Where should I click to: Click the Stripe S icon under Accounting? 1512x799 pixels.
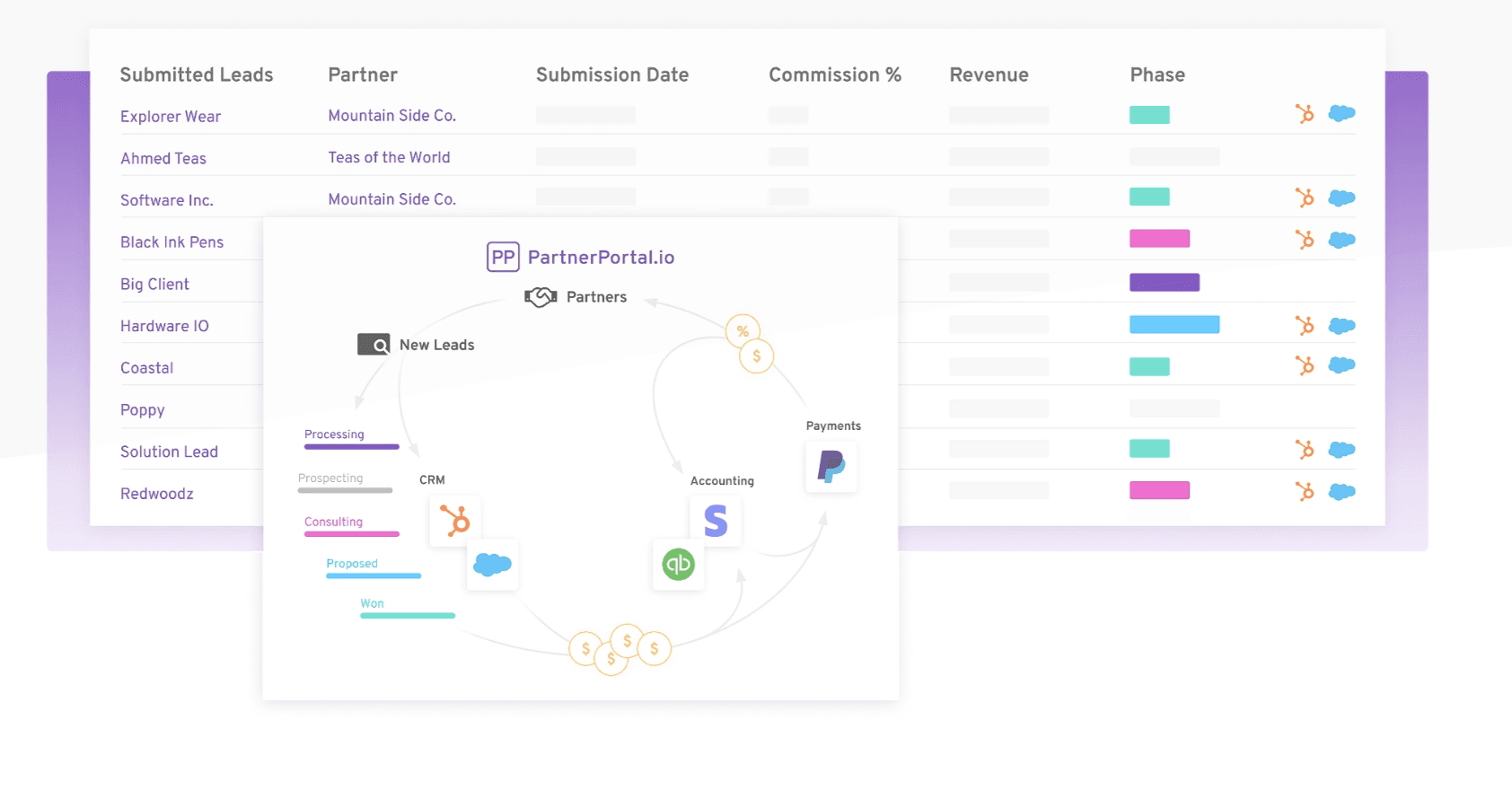pyautogui.click(x=716, y=521)
